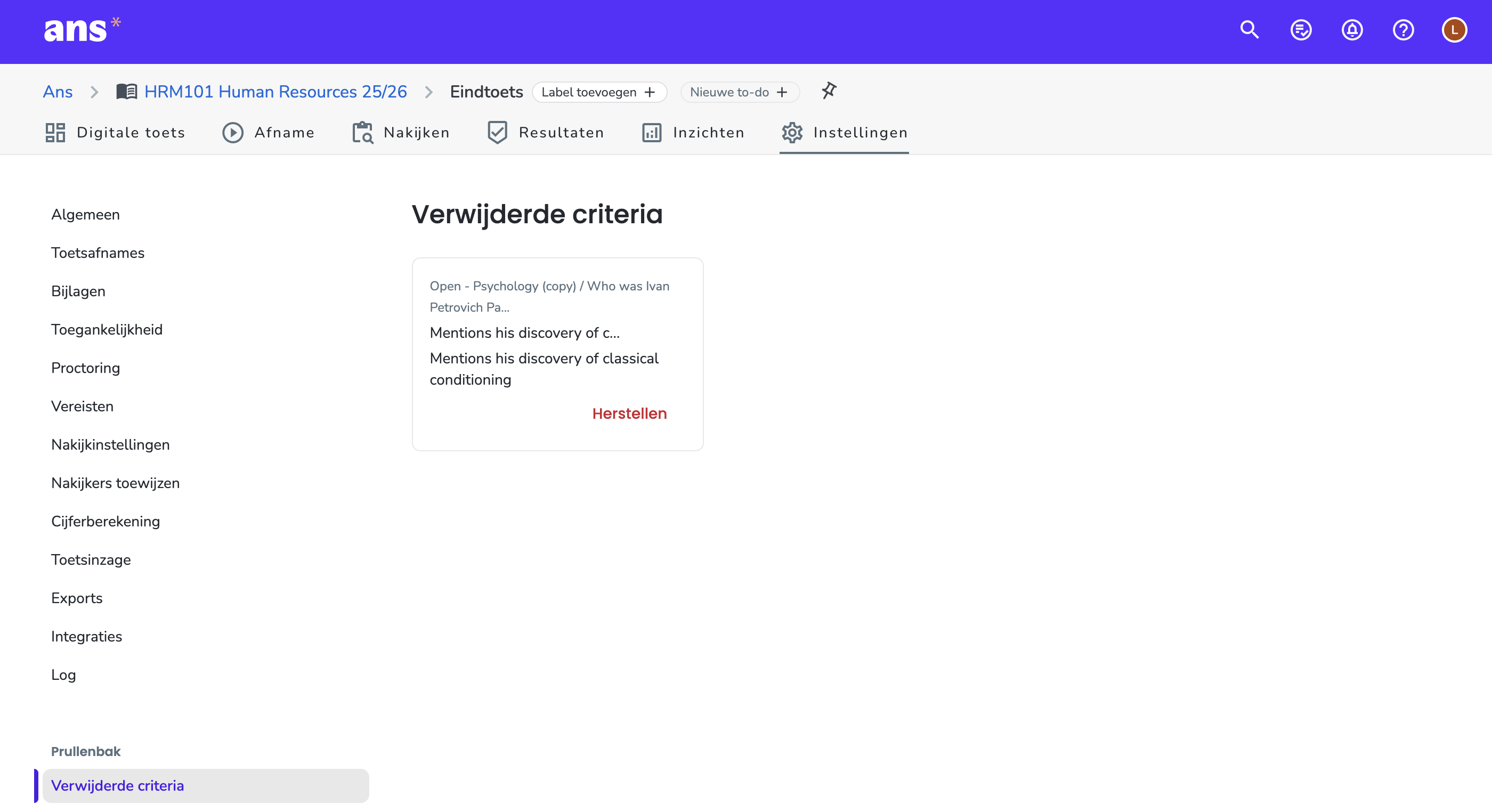Screen dimensions: 1492x812
Task: Open Nakijkinstellingen settings
Action: click(x=110, y=445)
